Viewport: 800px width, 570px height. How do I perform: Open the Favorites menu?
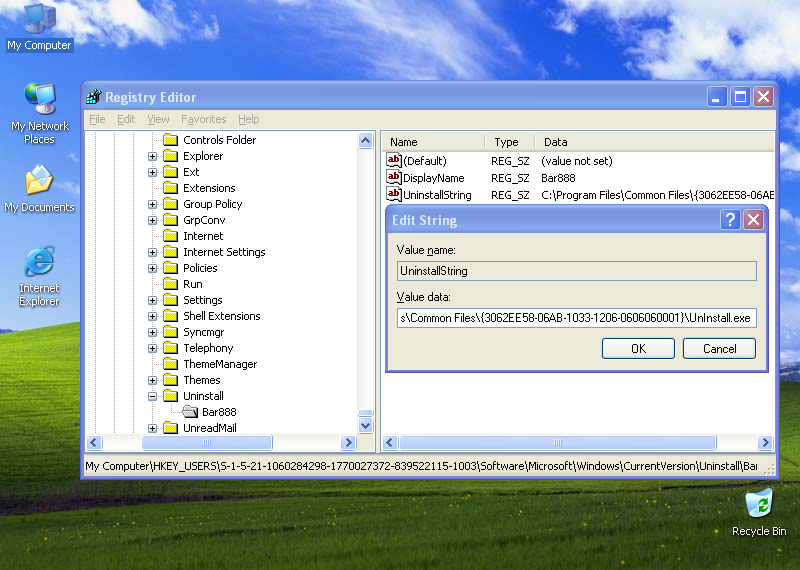204,119
